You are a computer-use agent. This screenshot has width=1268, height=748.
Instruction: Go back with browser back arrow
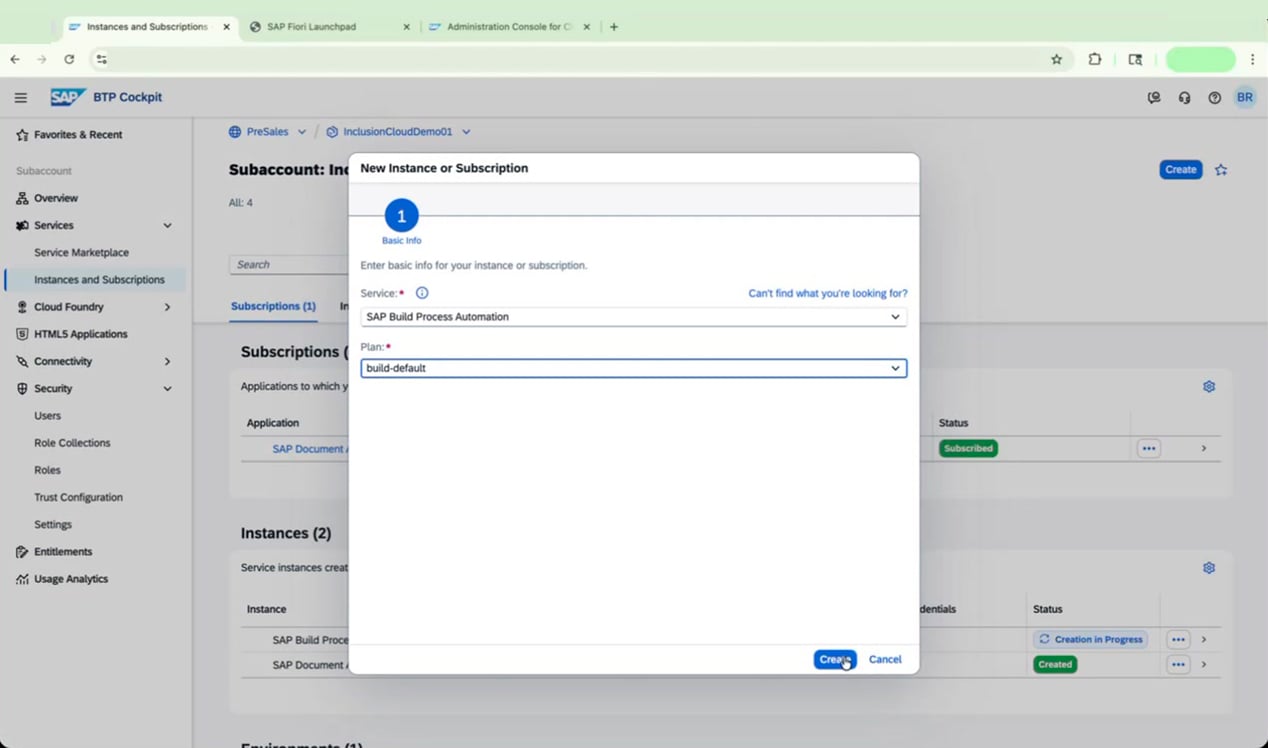(x=15, y=59)
